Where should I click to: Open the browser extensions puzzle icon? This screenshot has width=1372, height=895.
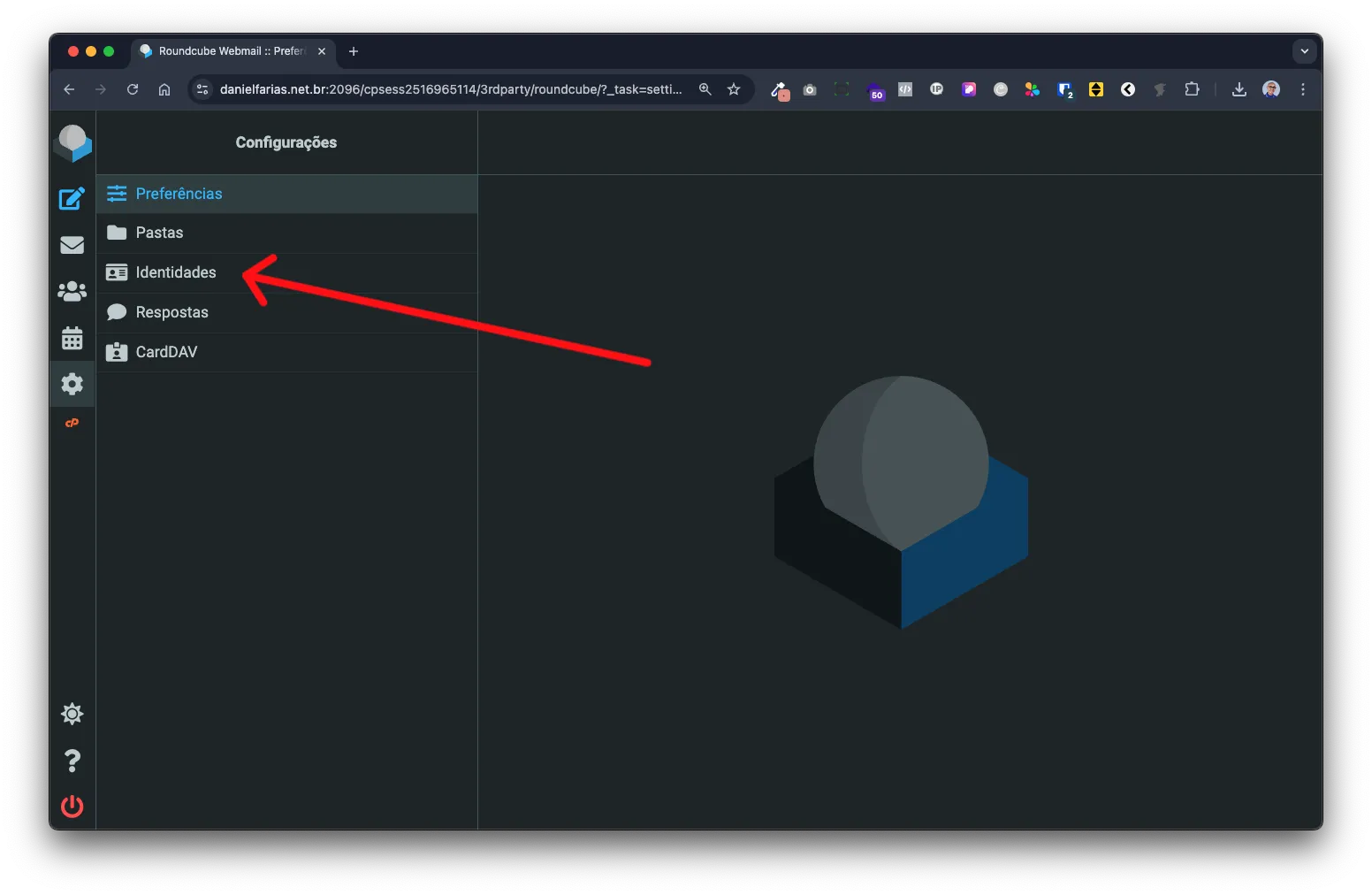click(x=1192, y=89)
